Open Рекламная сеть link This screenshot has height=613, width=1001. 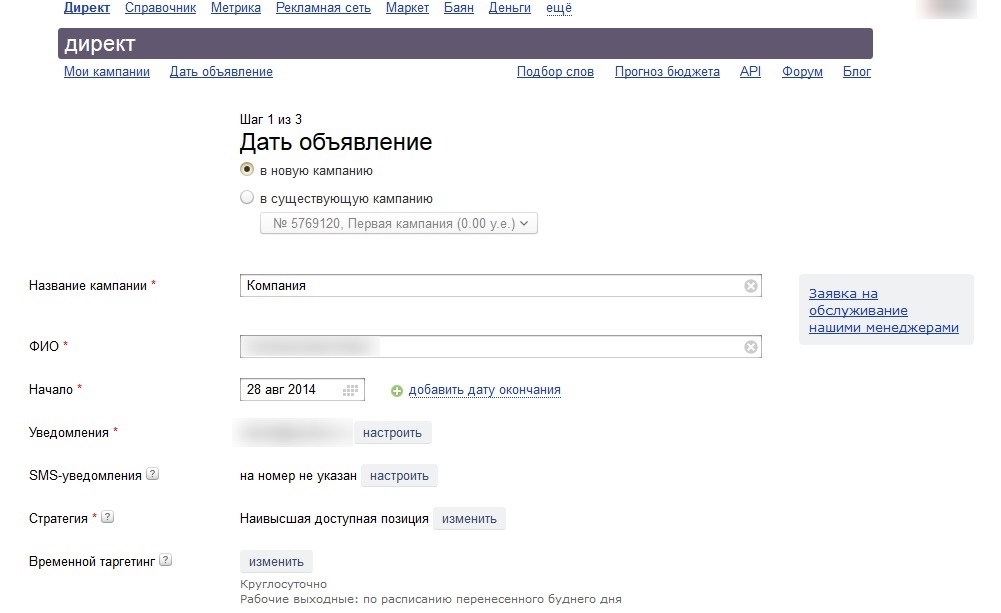(323, 8)
